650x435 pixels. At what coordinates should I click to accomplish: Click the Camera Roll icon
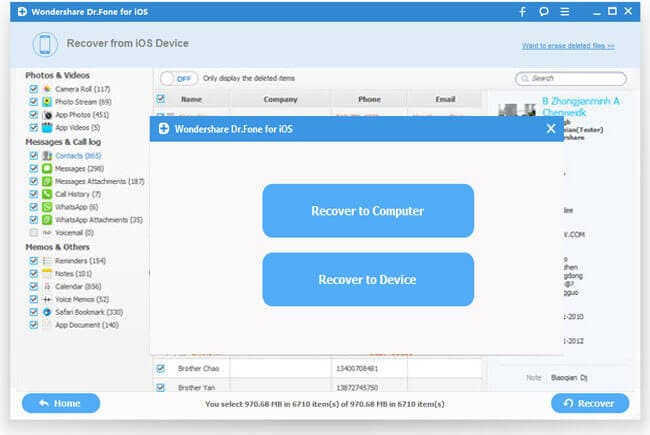[x=47, y=89]
